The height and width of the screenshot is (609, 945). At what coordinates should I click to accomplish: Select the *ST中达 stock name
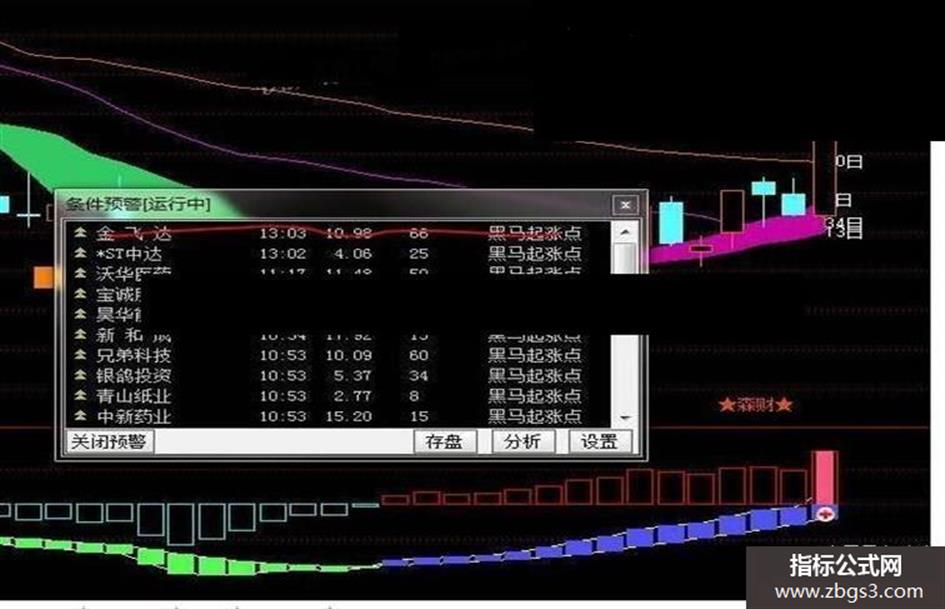click(129, 253)
